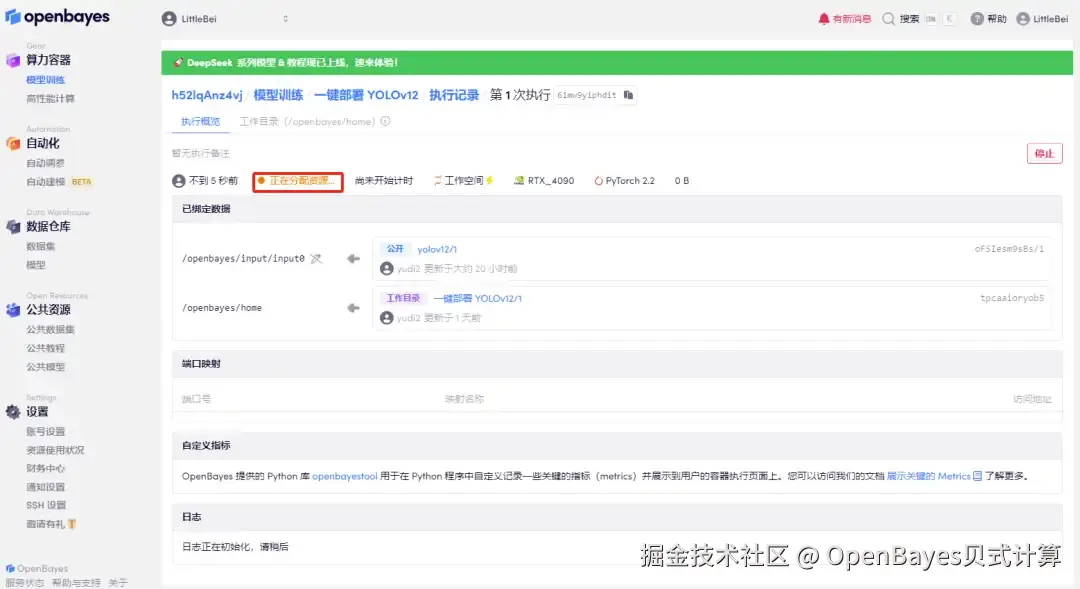Open the yolov12/1 dataset link

[x=437, y=249]
